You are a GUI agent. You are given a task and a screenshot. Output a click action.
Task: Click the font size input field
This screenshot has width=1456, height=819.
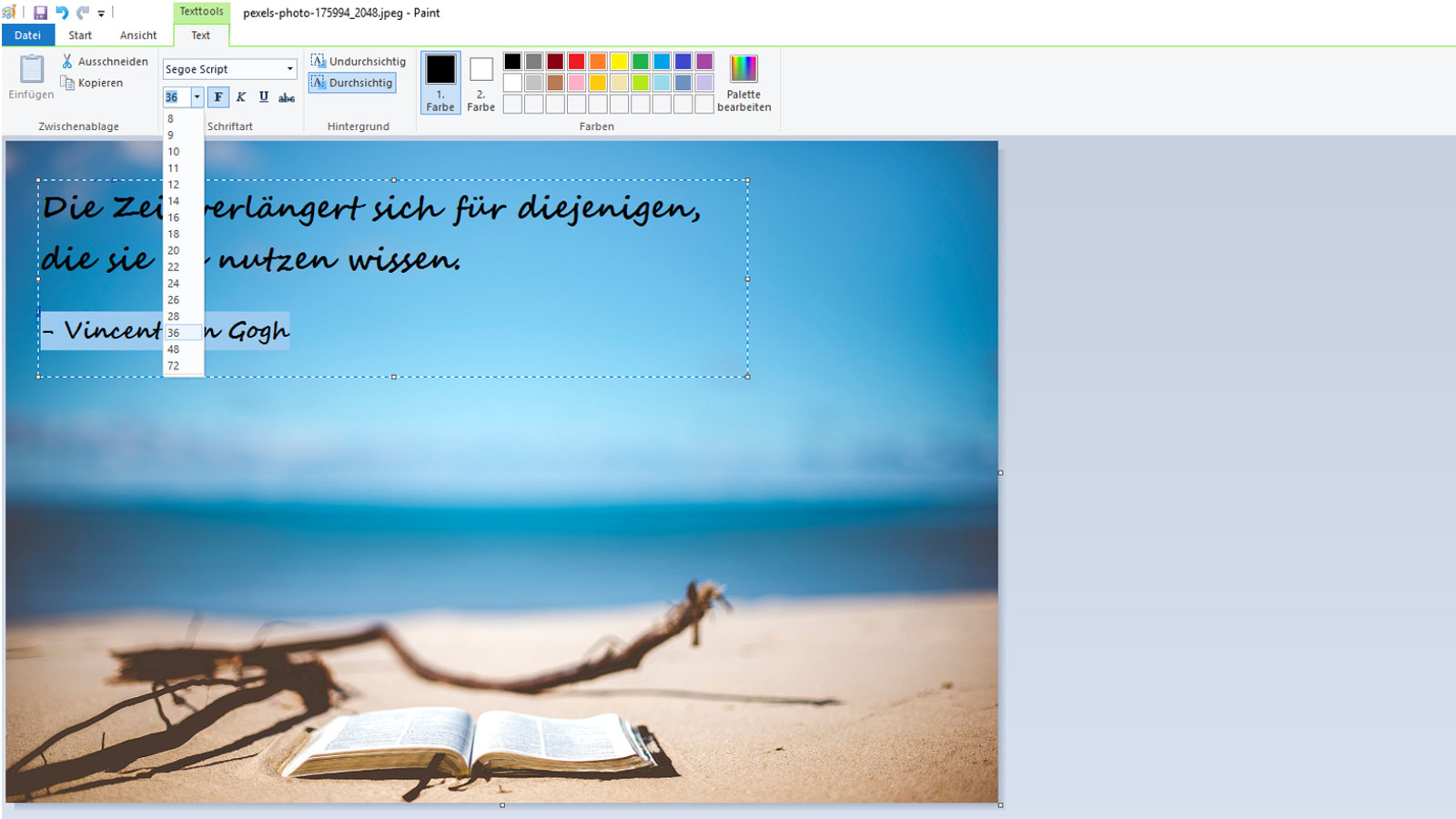pos(177,97)
